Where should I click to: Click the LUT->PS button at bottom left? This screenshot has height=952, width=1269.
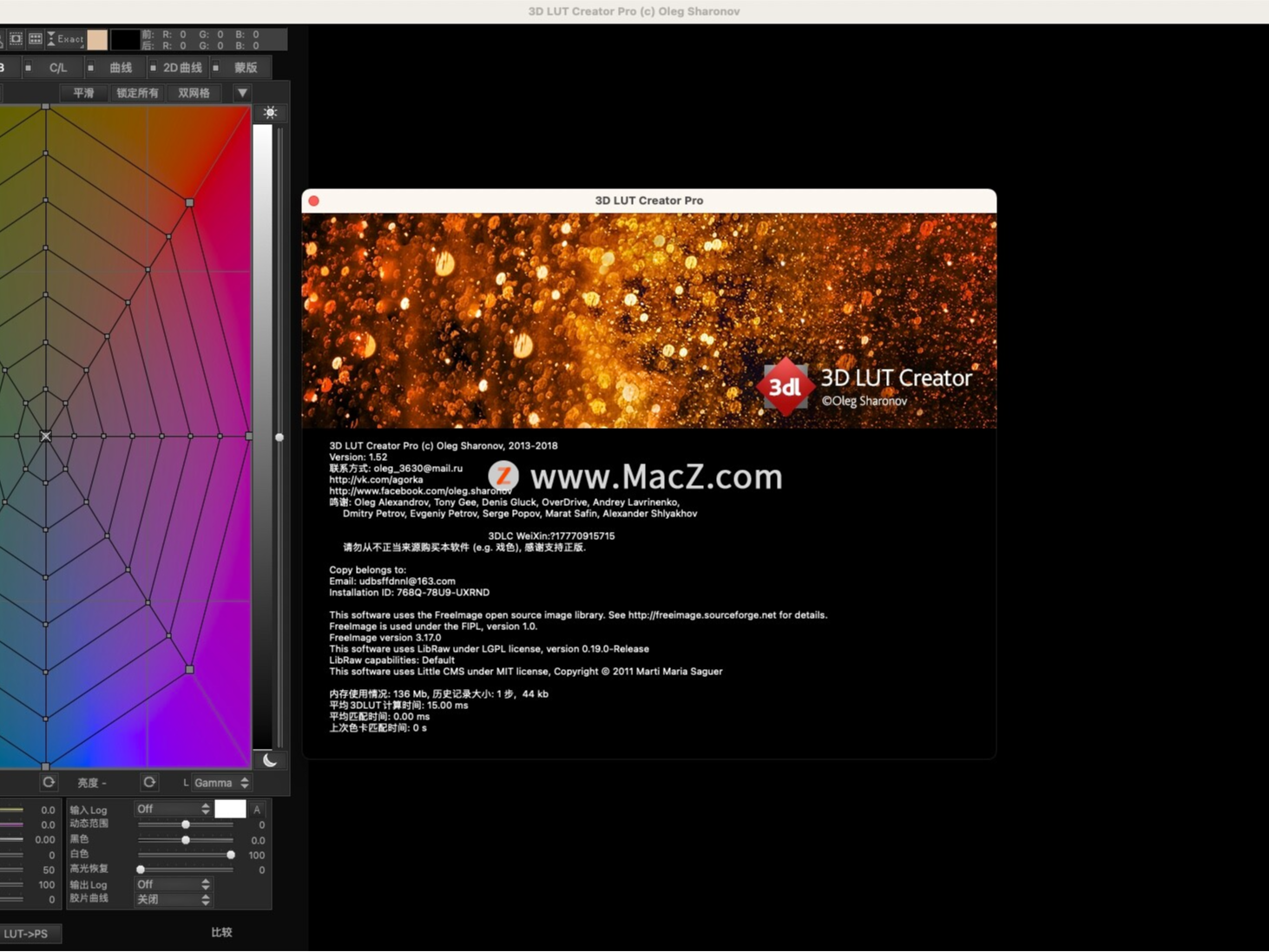[30, 933]
